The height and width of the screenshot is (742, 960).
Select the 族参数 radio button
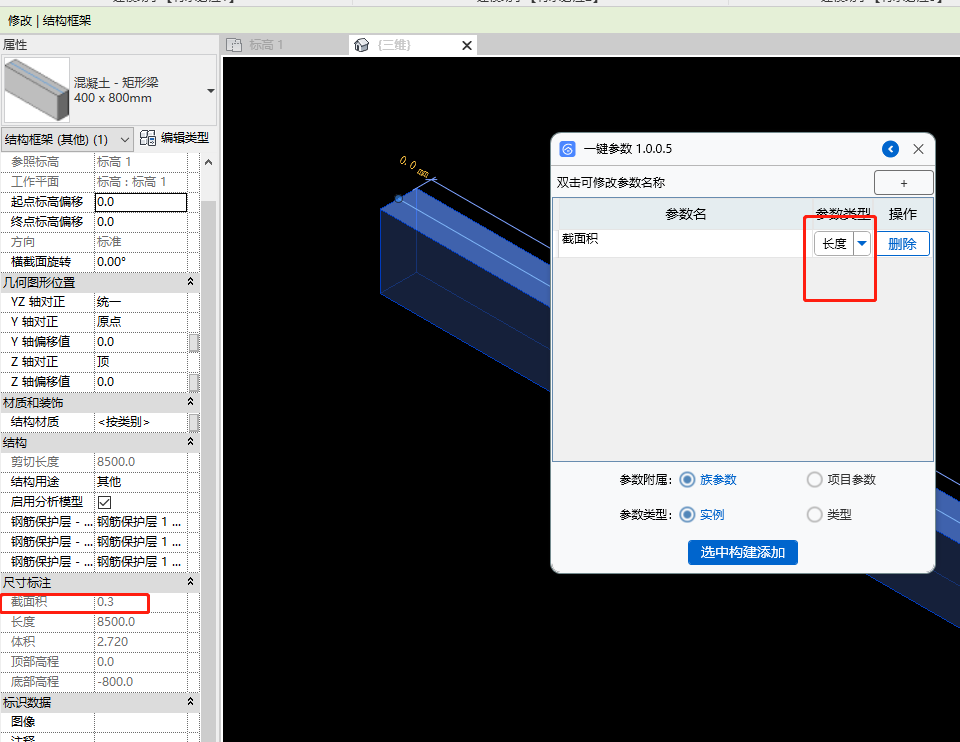pos(687,480)
